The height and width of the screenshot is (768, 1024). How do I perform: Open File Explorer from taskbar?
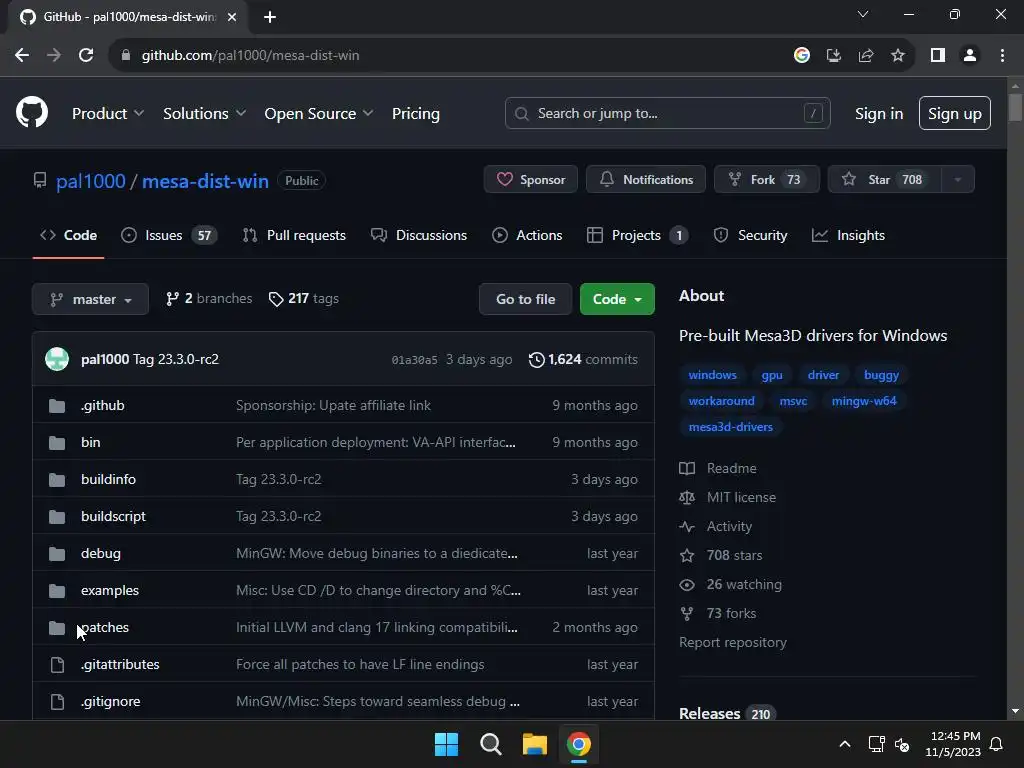tap(535, 744)
